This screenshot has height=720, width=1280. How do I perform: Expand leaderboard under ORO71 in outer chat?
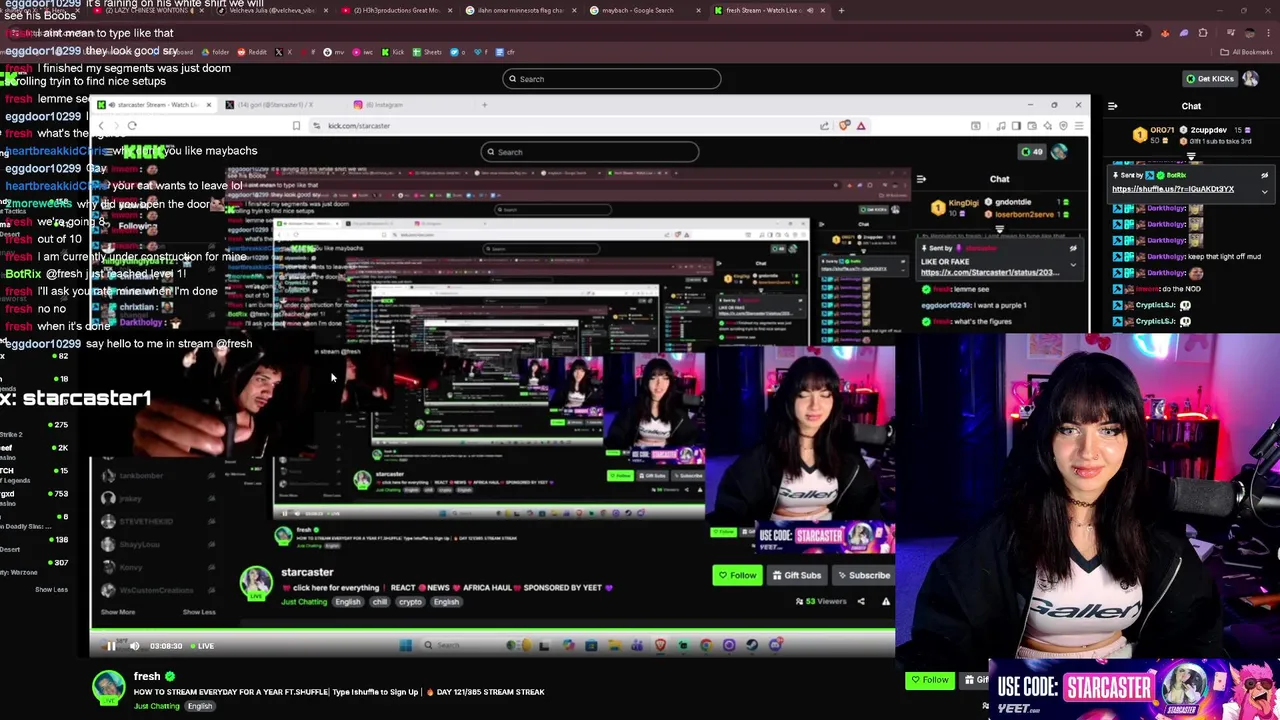click(1191, 156)
